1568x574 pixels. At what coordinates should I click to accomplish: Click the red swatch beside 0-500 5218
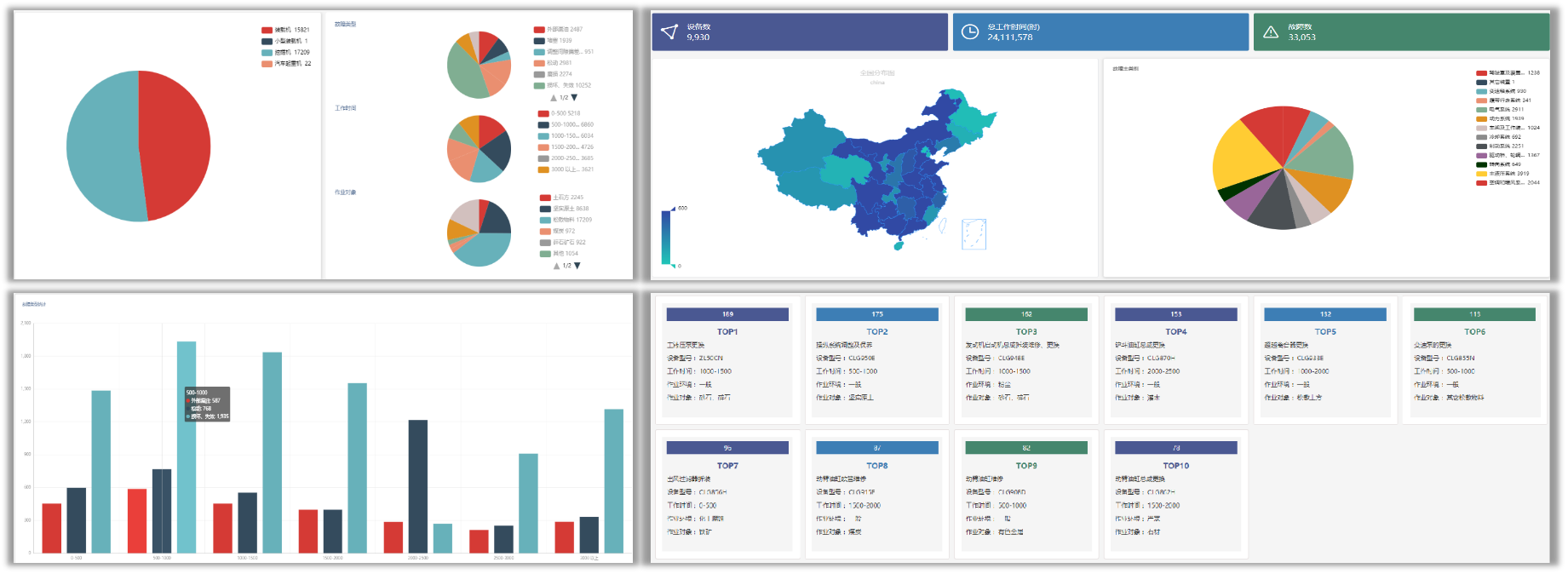pyautogui.click(x=543, y=113)
